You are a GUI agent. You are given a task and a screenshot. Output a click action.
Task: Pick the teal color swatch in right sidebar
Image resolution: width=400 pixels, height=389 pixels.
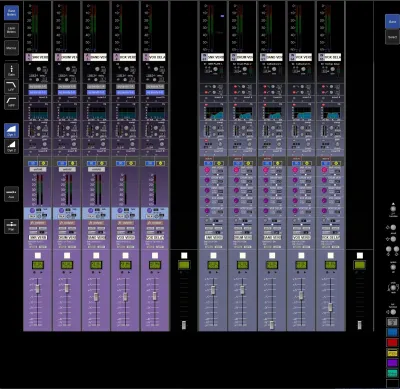[392, 373]
